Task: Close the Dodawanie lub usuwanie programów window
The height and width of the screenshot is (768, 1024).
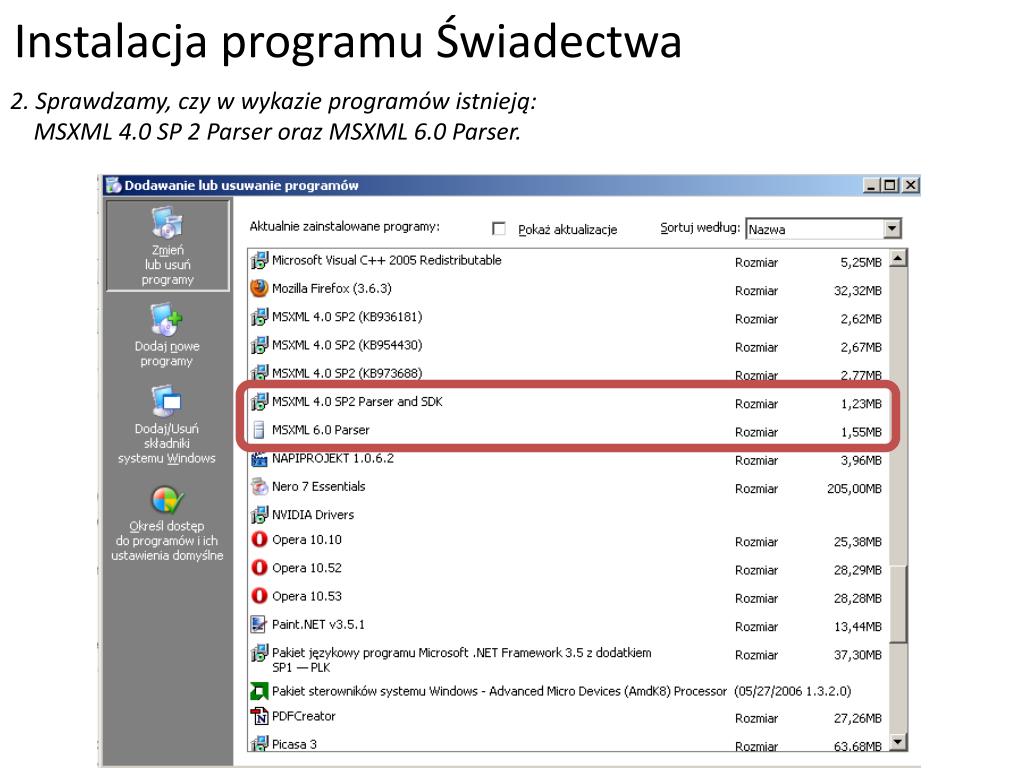Action: (x=910, y=185)
